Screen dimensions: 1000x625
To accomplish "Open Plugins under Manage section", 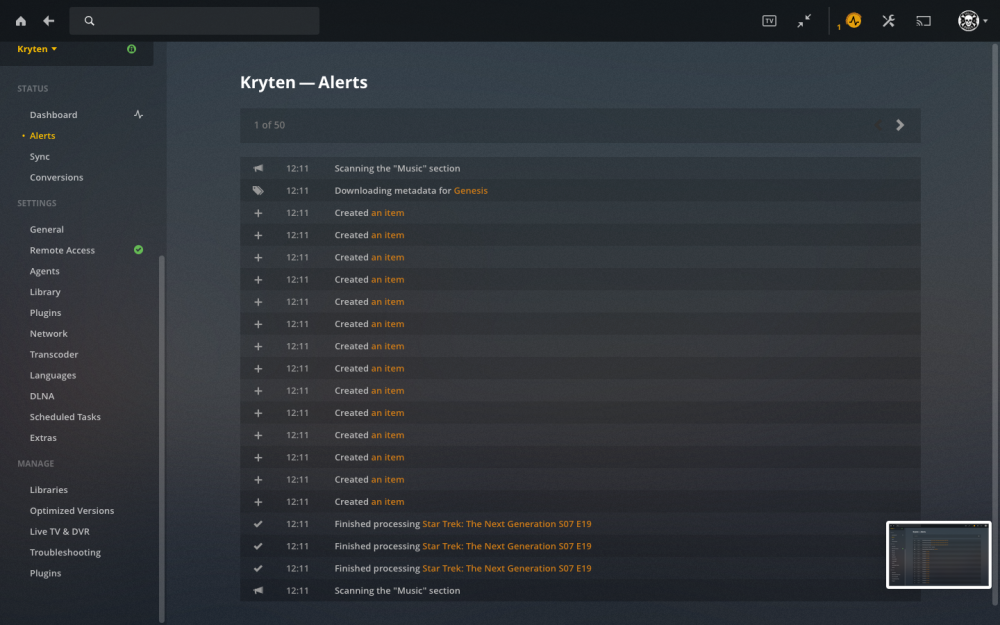I will pos(45,573).
